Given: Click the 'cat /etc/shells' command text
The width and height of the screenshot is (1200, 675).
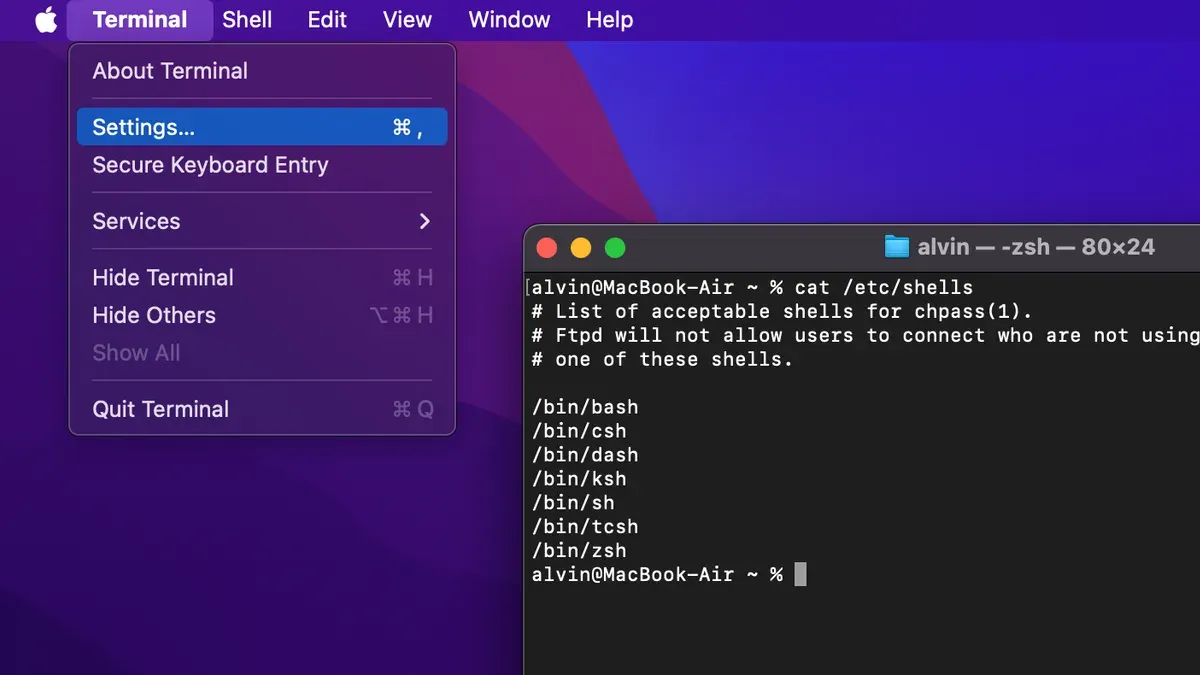Looking at the screenshot, I should (x=884, y=288).
